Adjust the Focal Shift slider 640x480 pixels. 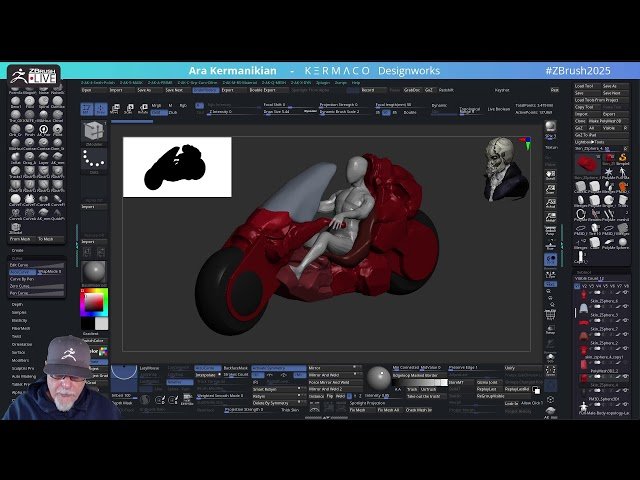[x=289, y=105]
